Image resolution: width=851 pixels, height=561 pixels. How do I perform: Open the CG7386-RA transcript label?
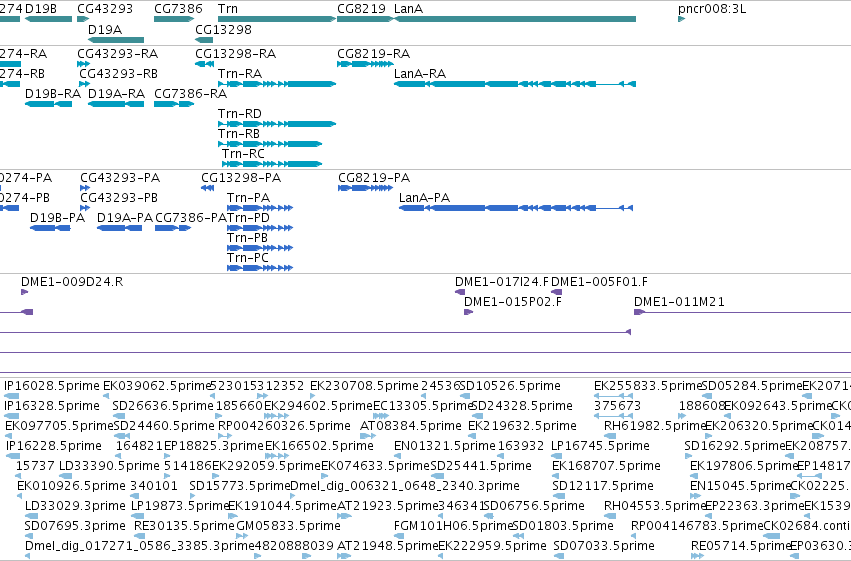[190, 94]
